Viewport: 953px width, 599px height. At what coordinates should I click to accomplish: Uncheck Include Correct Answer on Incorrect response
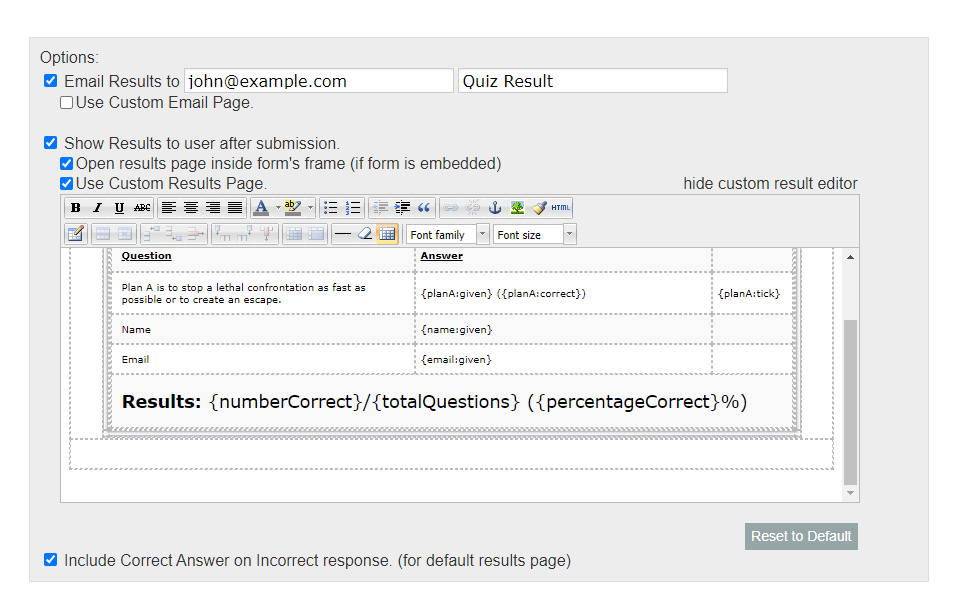click(x=50, y=560)
